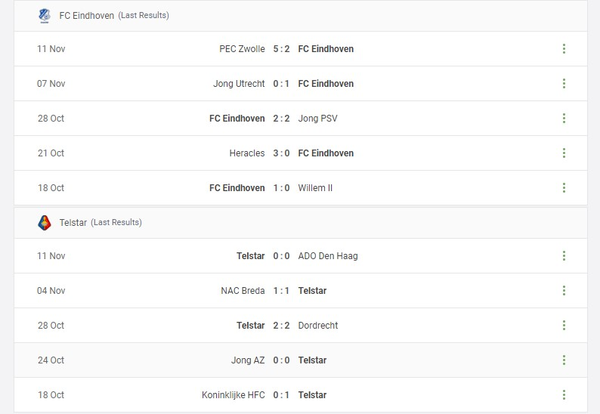Open Telstar team header link
The width and height of the screenshot is (600, 414).
click(x=73, y=222)
